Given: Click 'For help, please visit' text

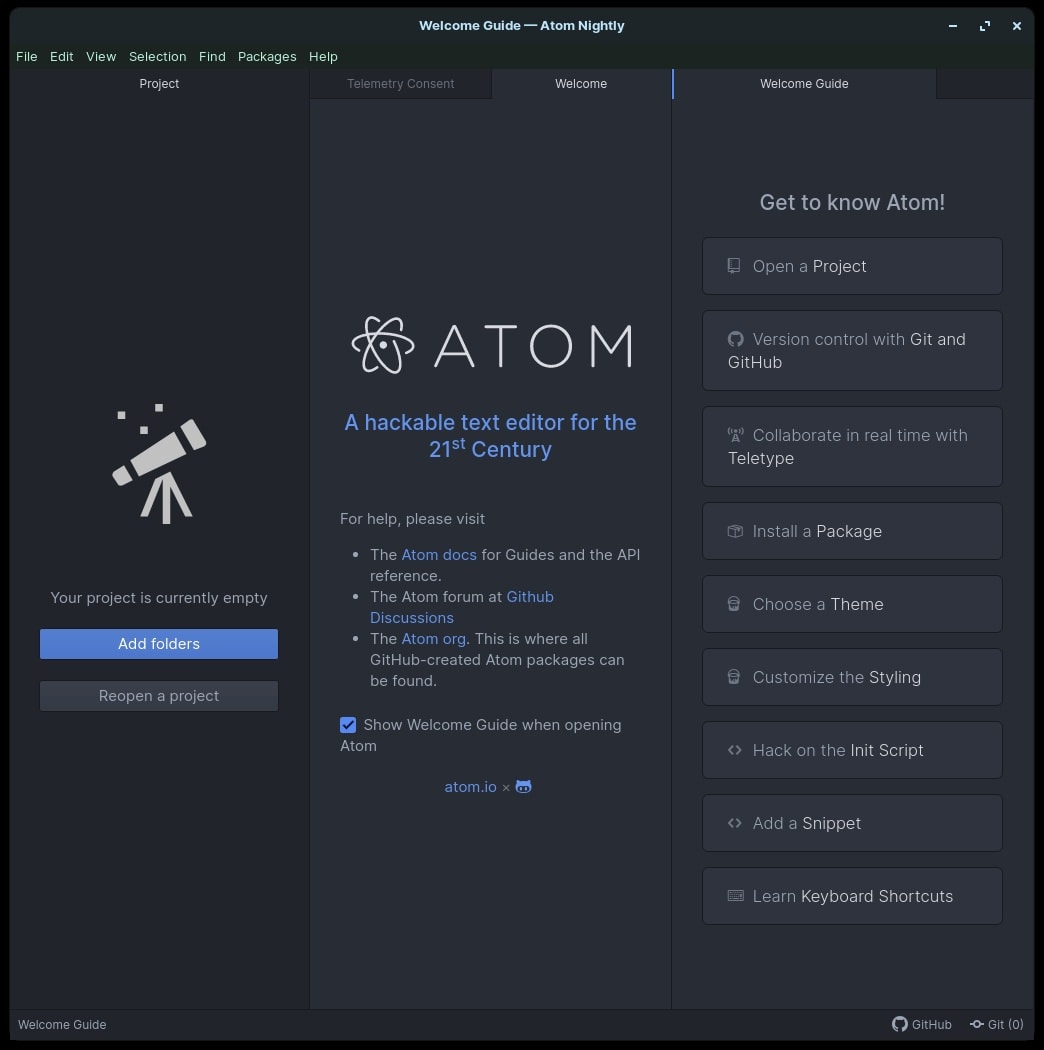Looking at the screenshot, I should pyautogui.click(x=413, y=519).
